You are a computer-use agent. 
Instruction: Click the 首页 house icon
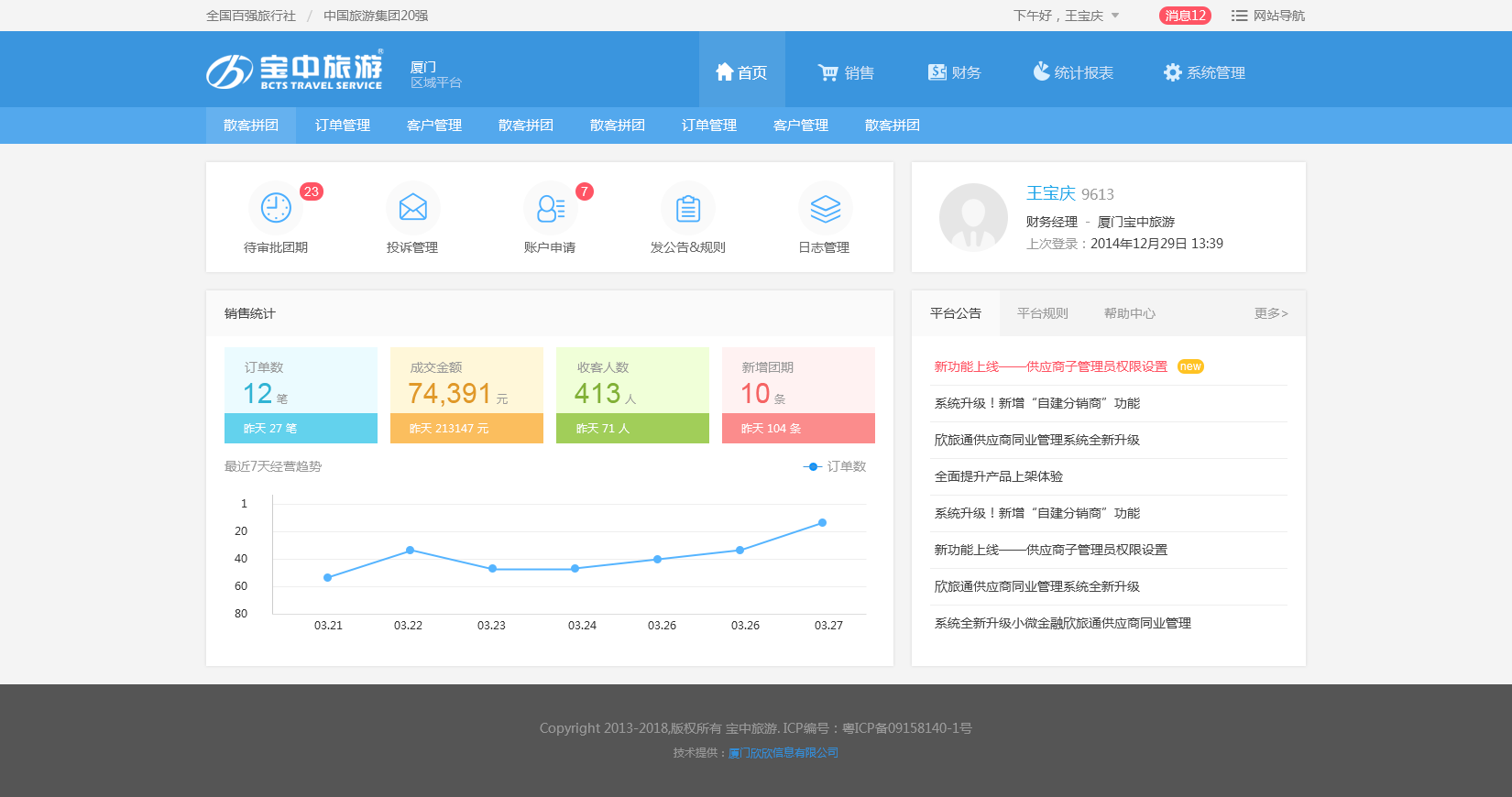tap(724, 71)
